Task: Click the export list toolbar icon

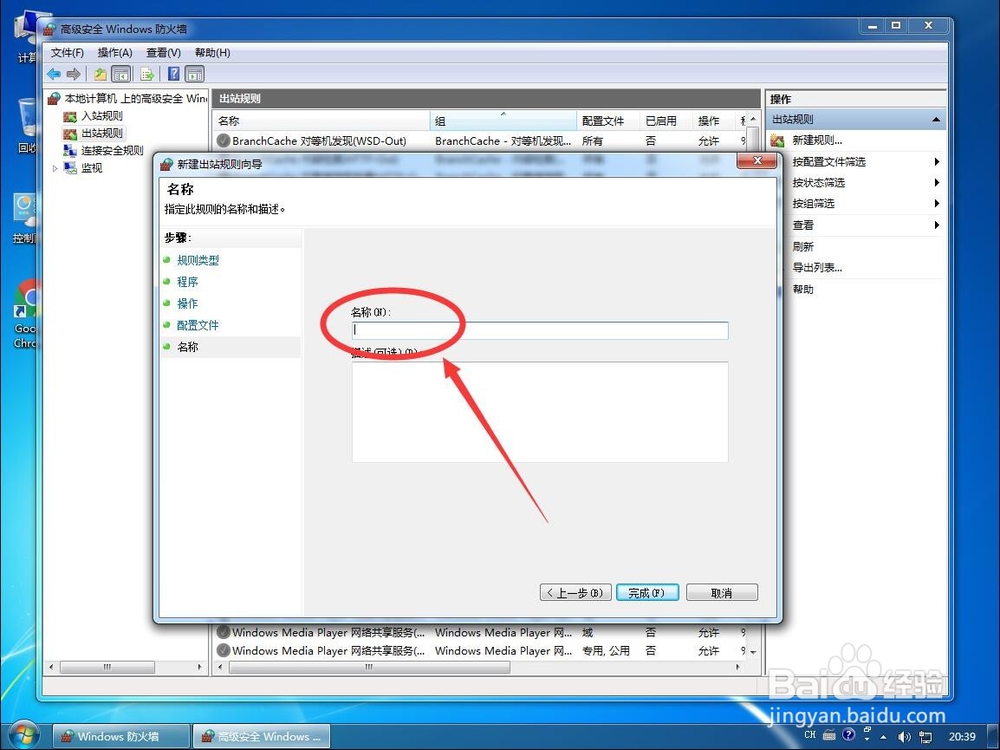Action: [146, 73]
